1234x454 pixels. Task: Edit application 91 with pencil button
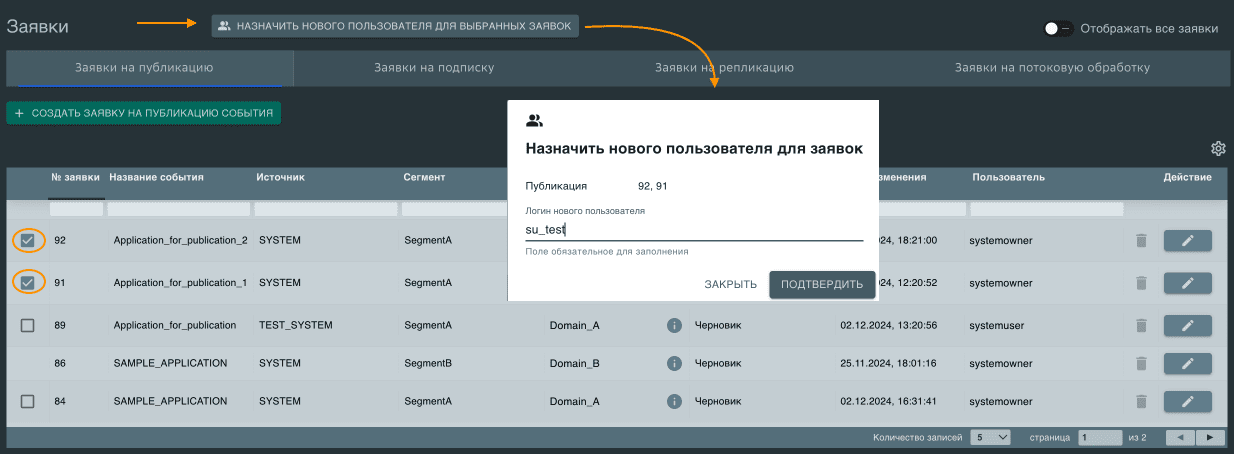1188,283
